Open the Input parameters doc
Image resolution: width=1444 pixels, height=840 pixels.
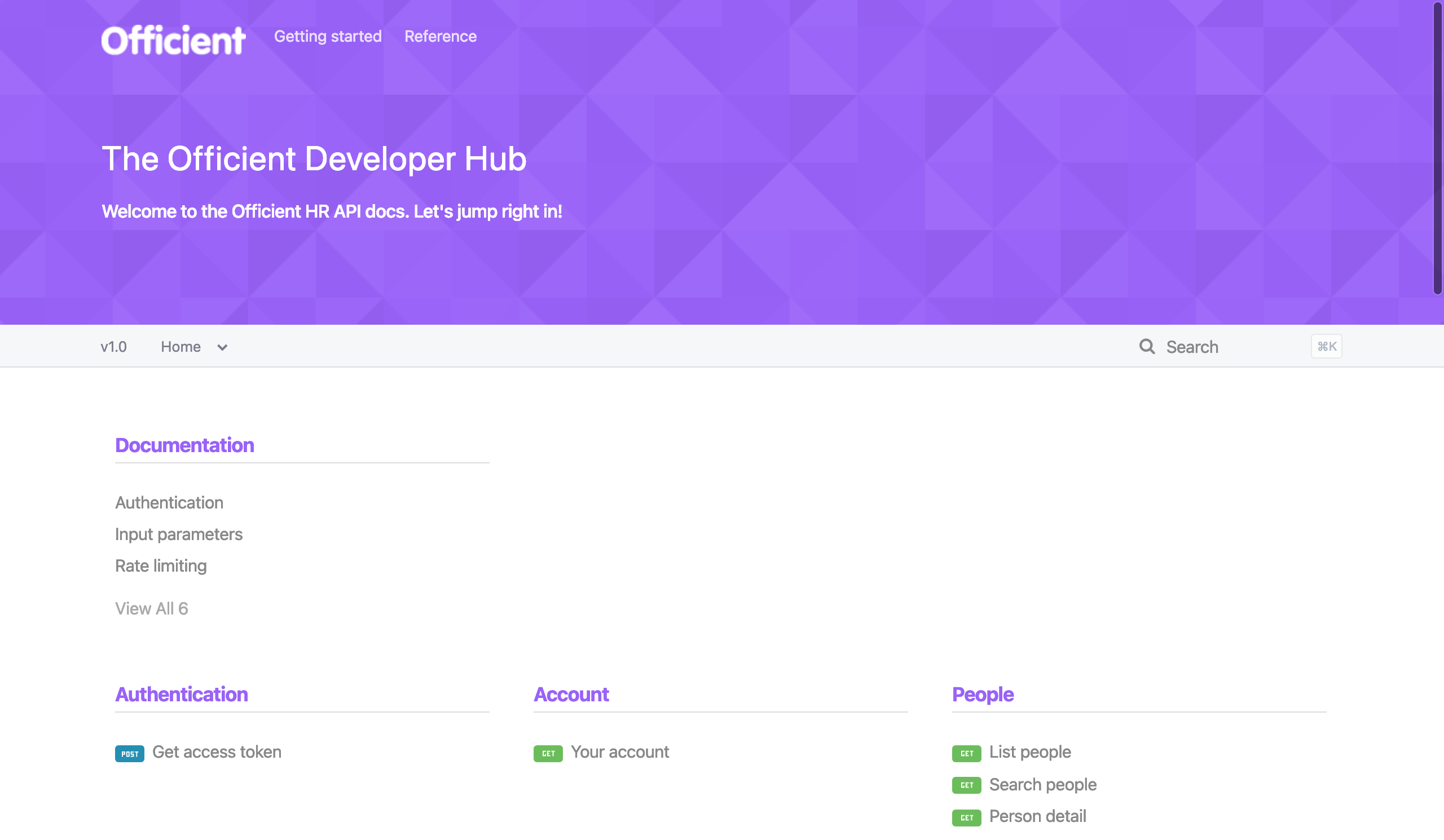pyautogui.click(x=179, y=534)
